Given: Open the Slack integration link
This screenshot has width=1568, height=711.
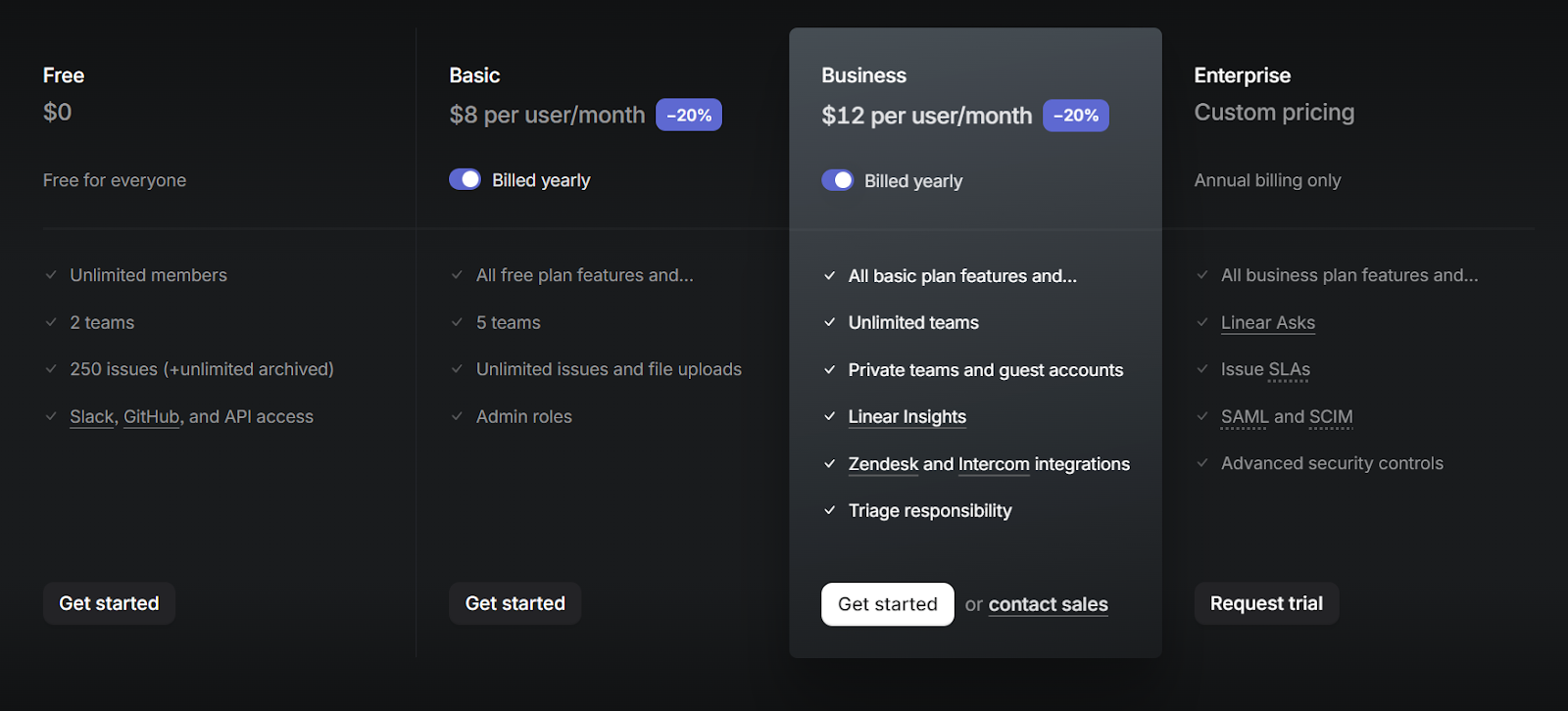Looking at the screenshot, I should click(91, 417).
